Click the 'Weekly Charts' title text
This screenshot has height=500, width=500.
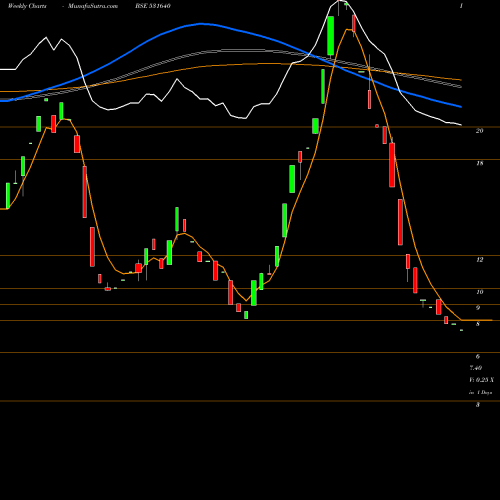(27, 6)
